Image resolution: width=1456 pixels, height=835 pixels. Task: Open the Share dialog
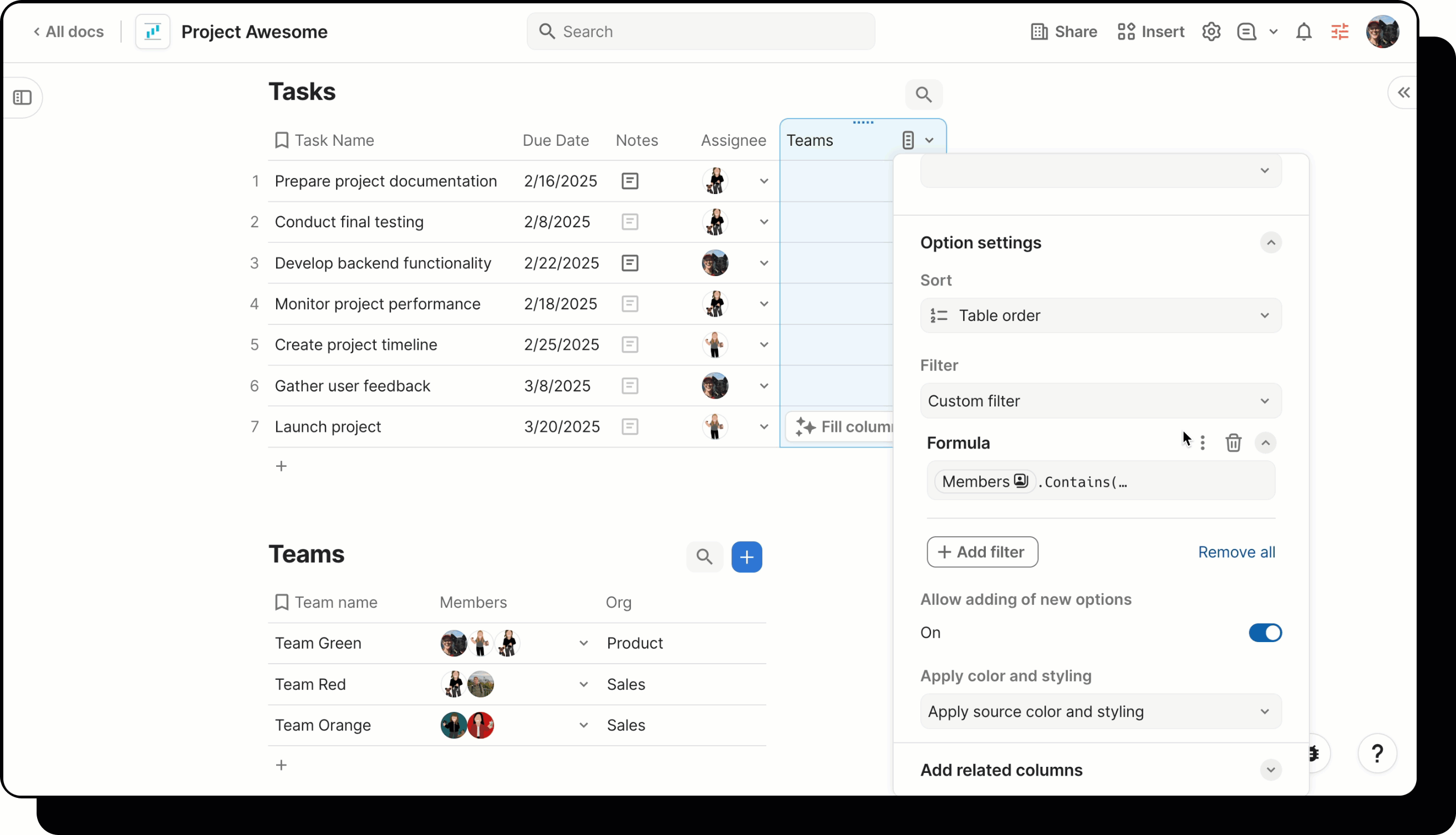coord(1064,32)
